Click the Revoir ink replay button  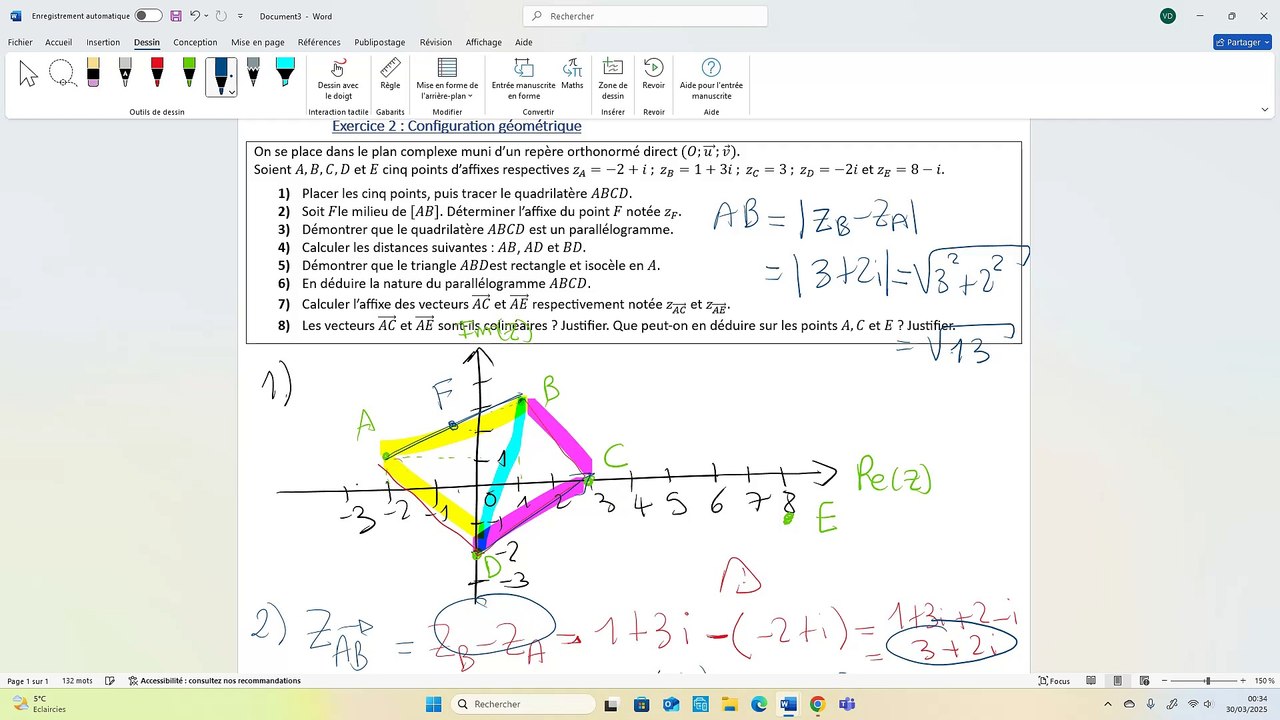click(654, 74)
